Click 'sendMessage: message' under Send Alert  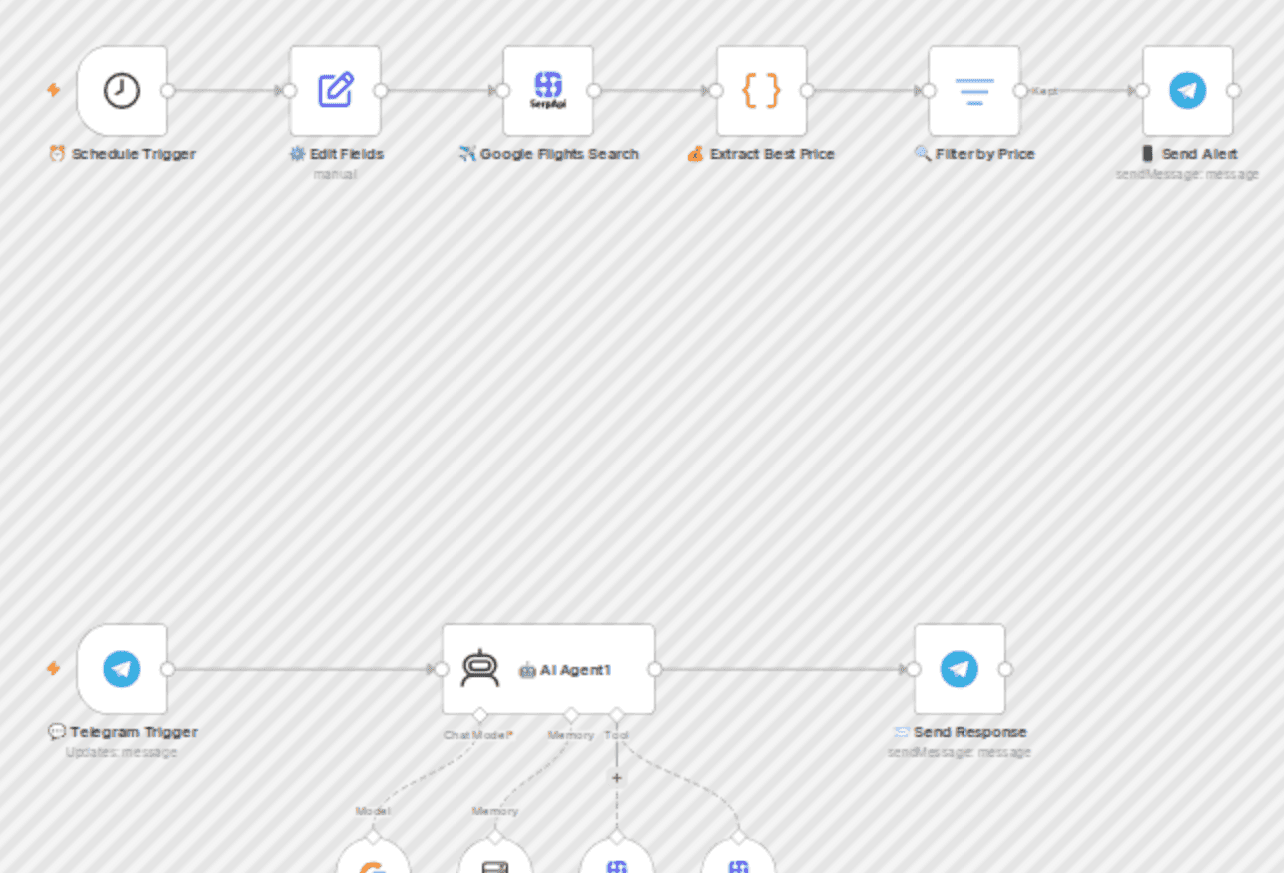click(1188, 174)
